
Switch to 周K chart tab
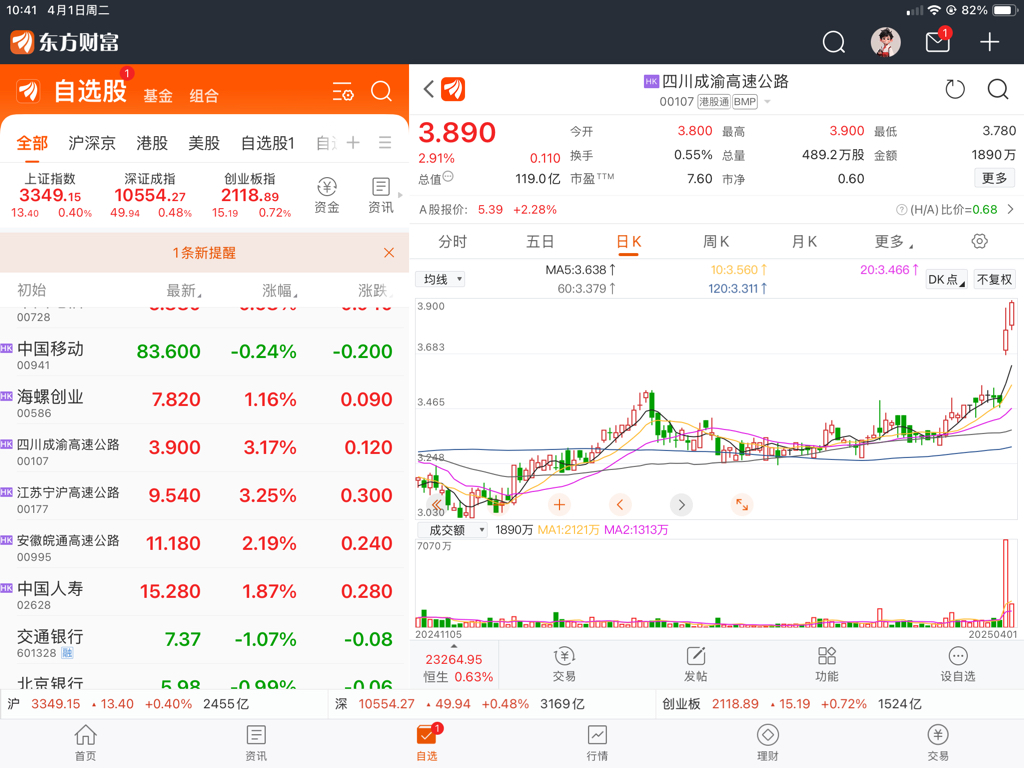[x=716, y=242]
